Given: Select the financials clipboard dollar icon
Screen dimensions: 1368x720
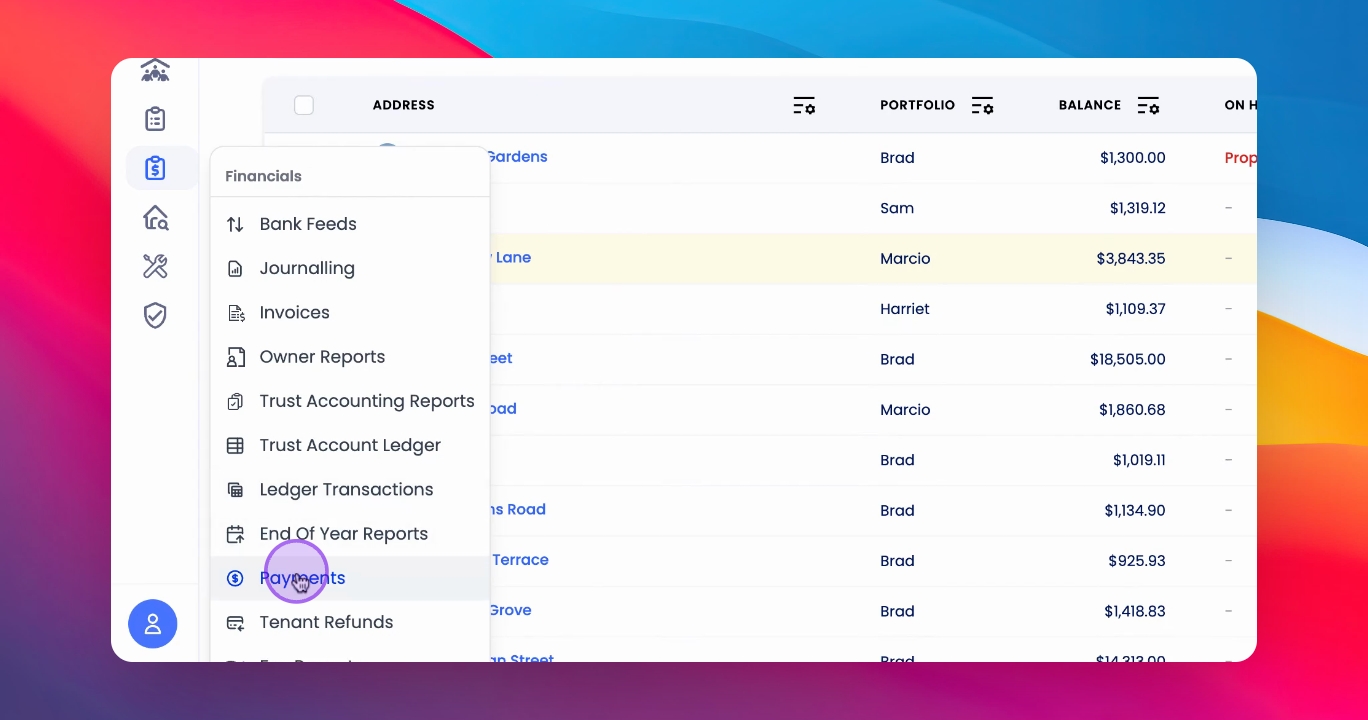Looking at the screenshot, I should 155,168.
